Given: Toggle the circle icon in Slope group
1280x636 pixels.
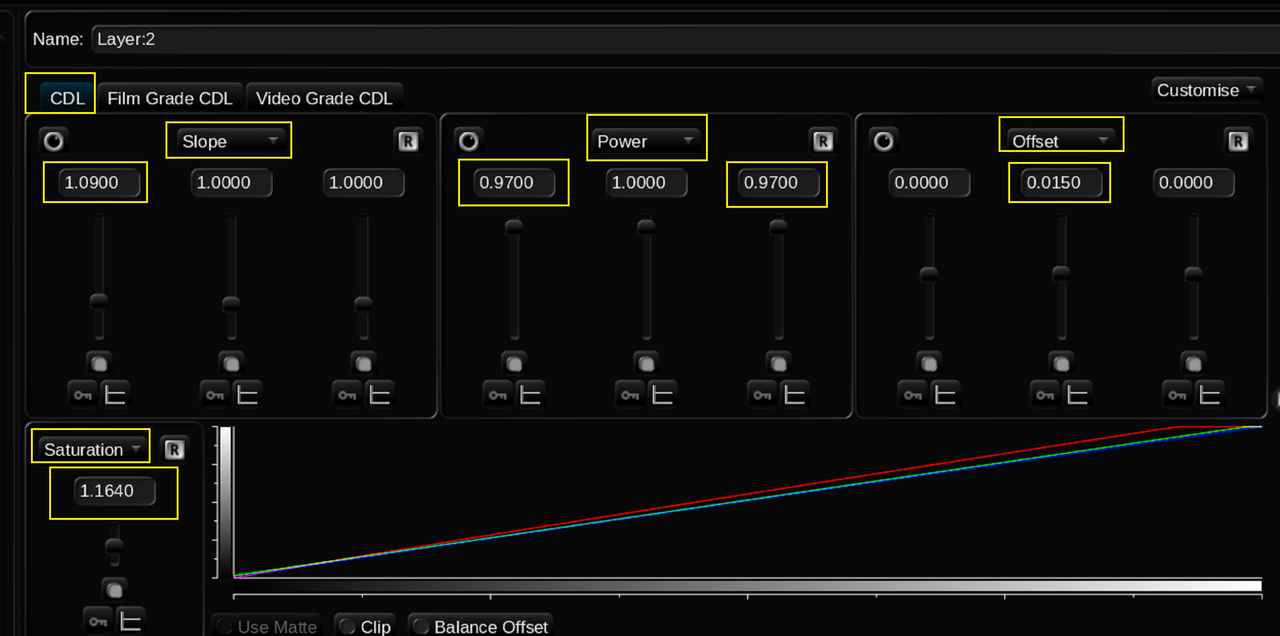Looking at the screenshot, I should [x=52, y=141].
